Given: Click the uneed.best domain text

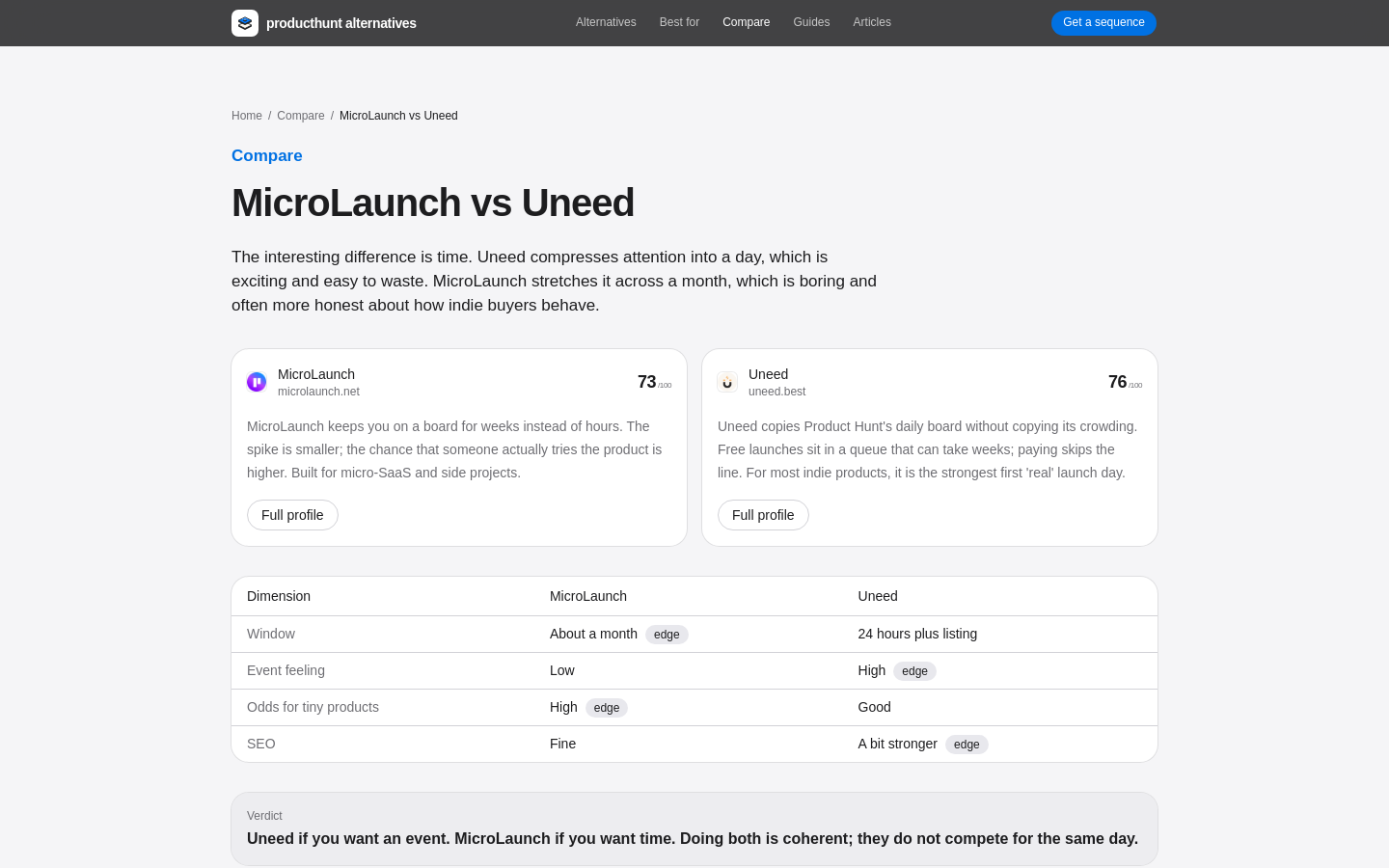Looking at the screenshot, I should tap(776, 392).
